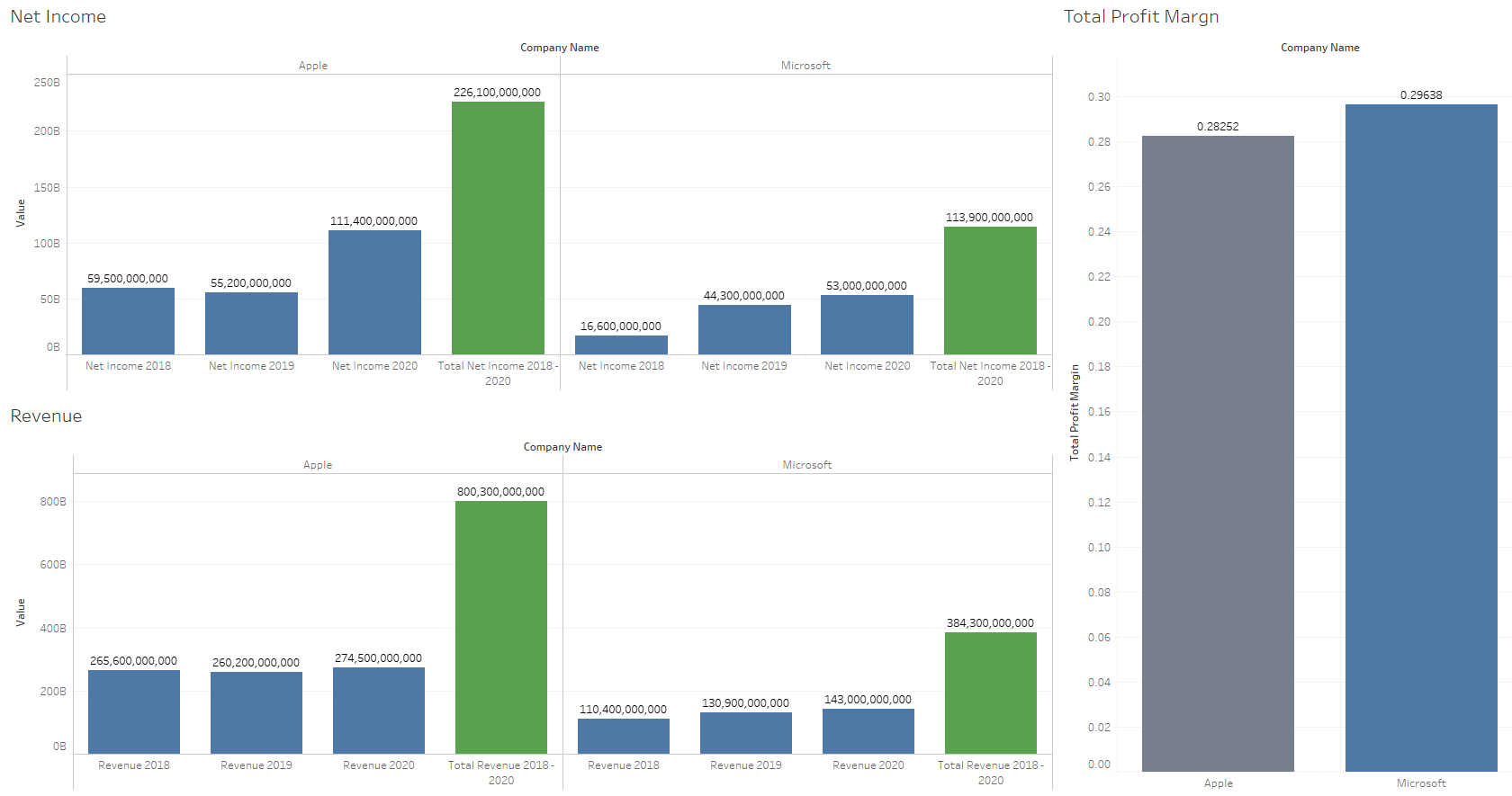
Task: Click Microsoft's green Total Net Income bar
Action: (990, 291)
